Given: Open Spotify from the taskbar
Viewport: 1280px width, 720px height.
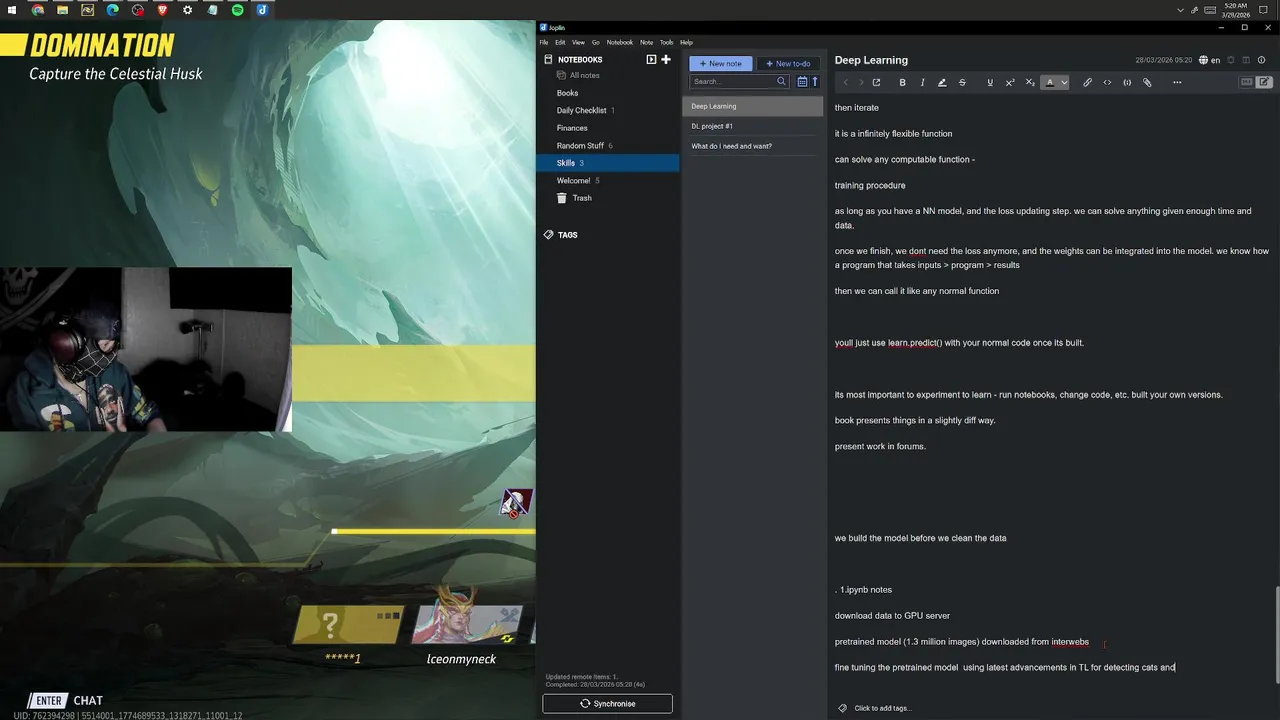Looking at the screenshot, I should coord(237,10).
